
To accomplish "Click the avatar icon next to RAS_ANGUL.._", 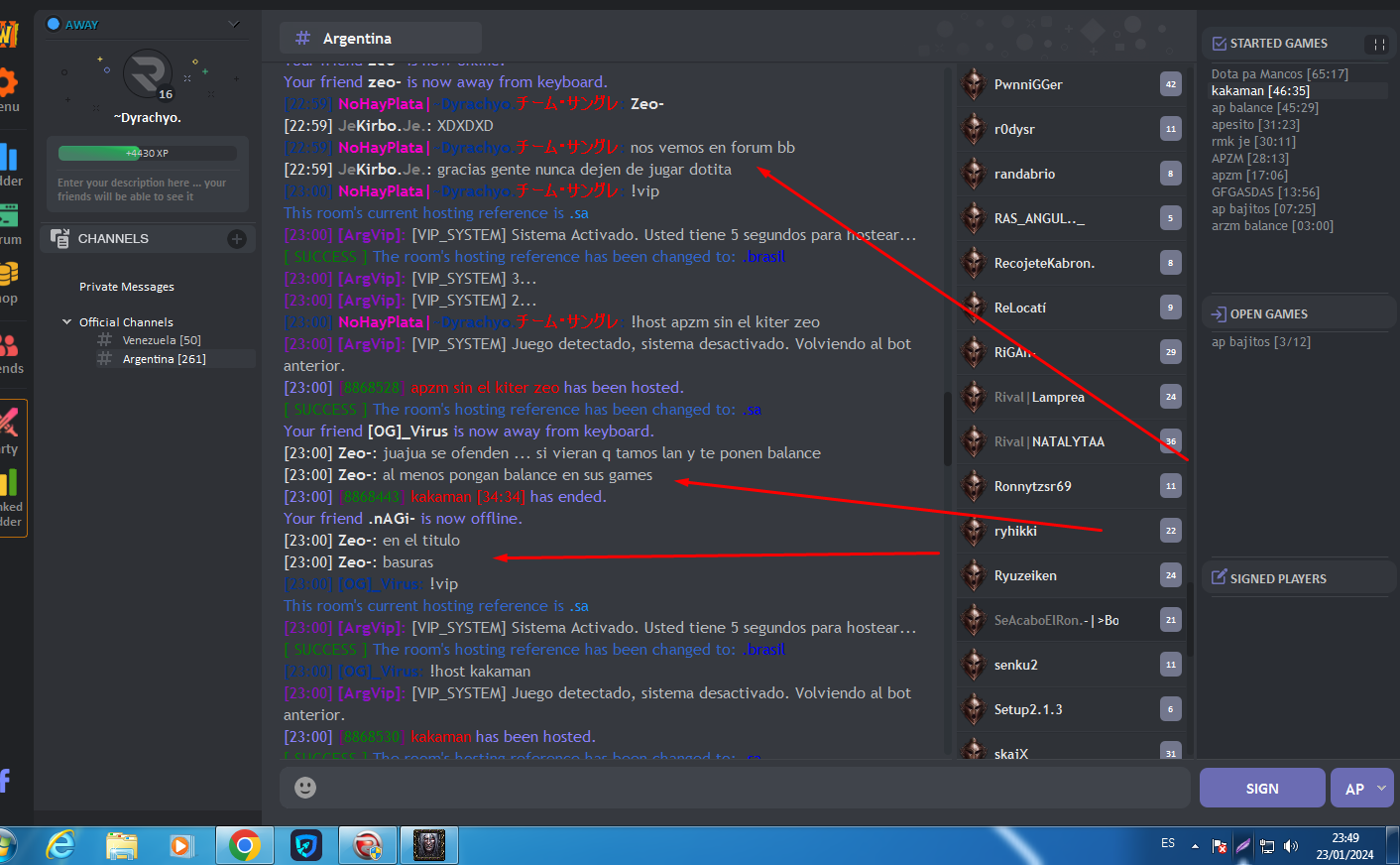I will (x=974, y=218).
